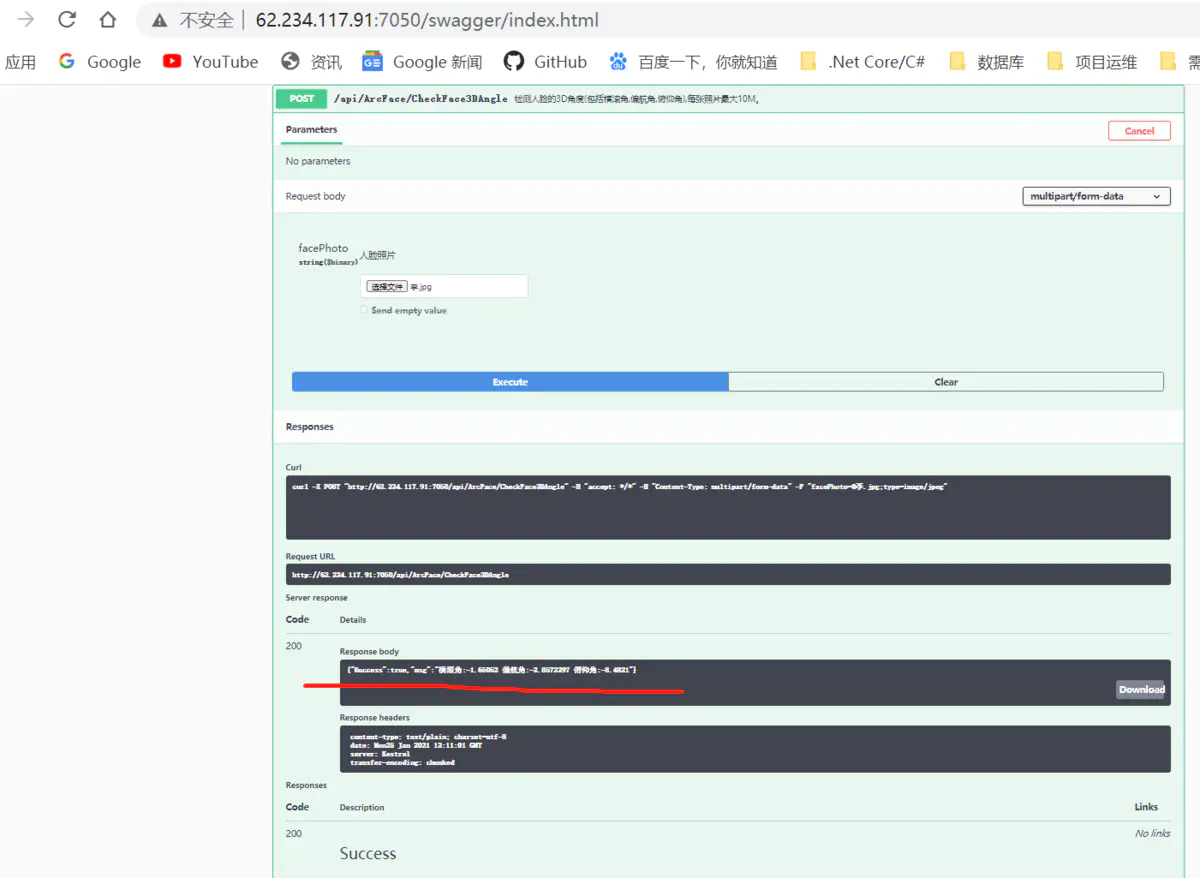Click the browser address bar
1200x878 pixels.
400,19
